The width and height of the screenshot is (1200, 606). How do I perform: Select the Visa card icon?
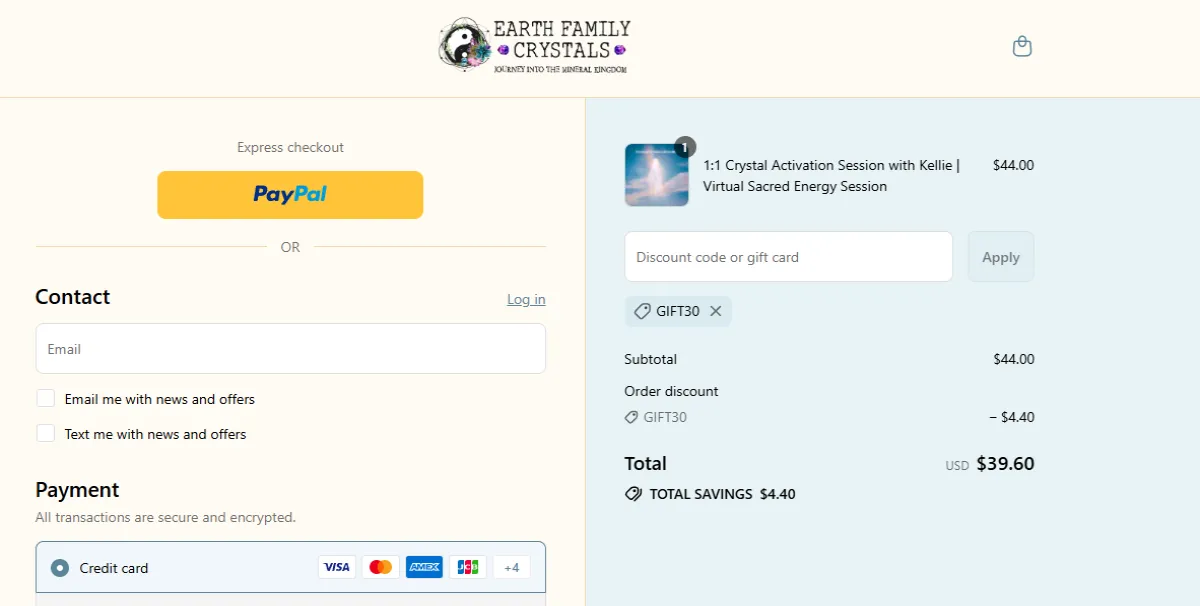337,566
